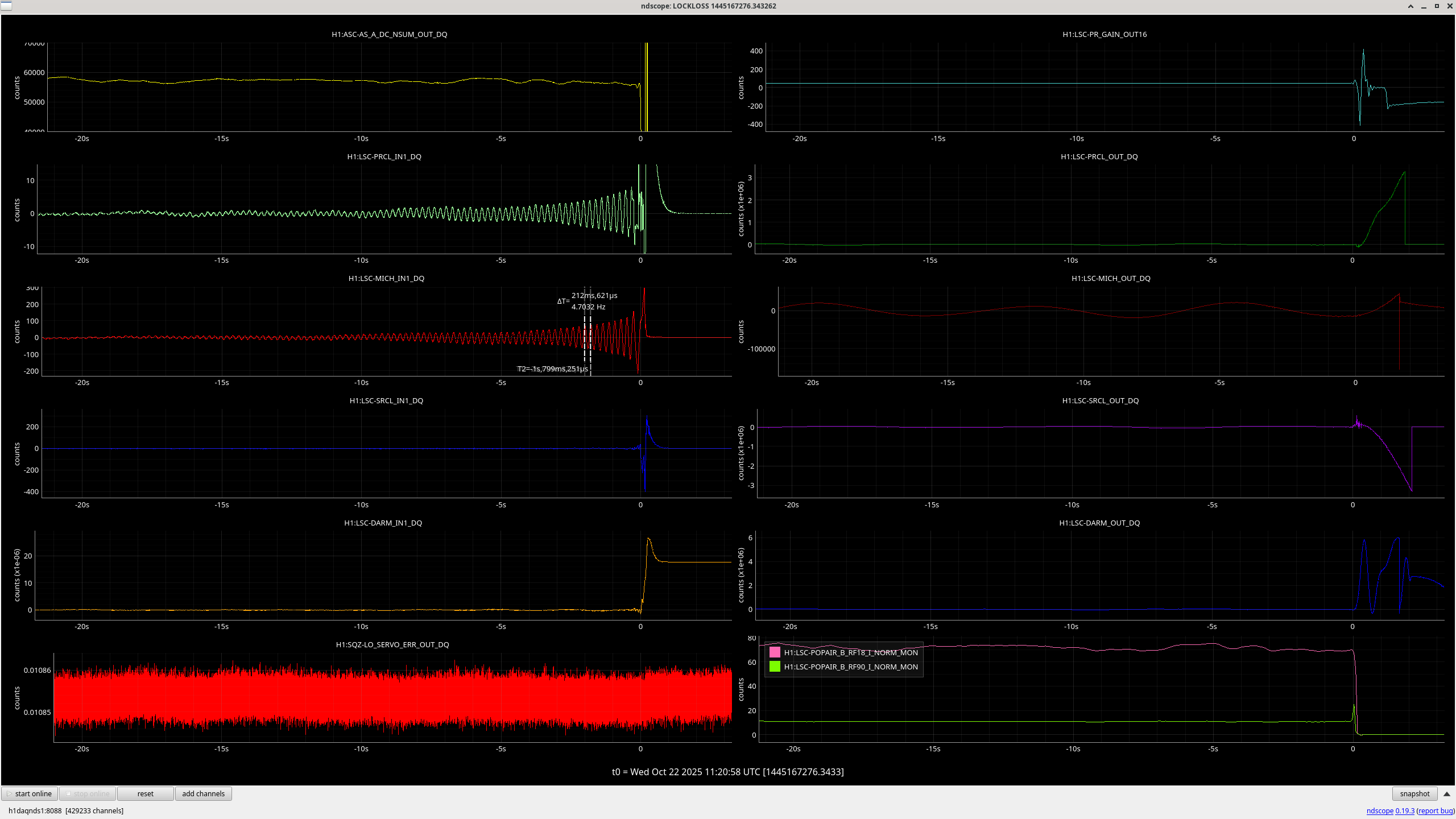Viewport: 1456px width, 819px height.
Task: Click the T2 cursor time label
Action: click(552, 369)
